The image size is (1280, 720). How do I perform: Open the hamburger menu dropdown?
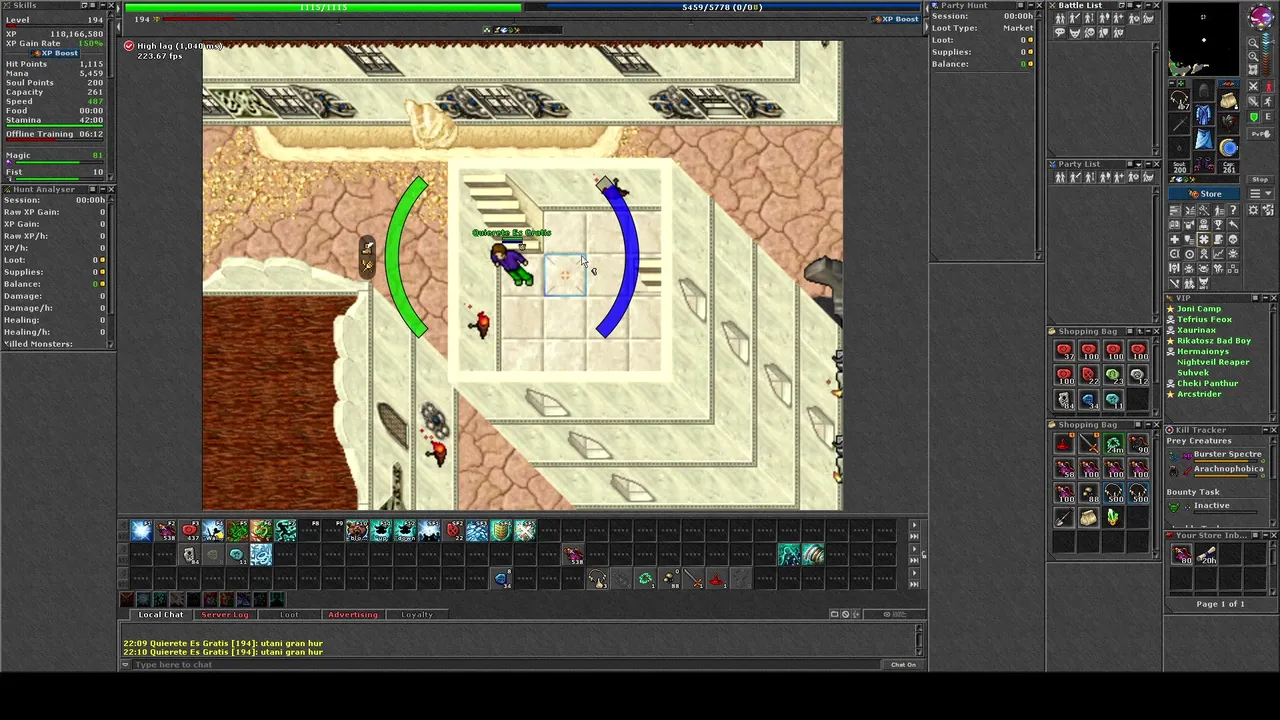coord(1261,193)
